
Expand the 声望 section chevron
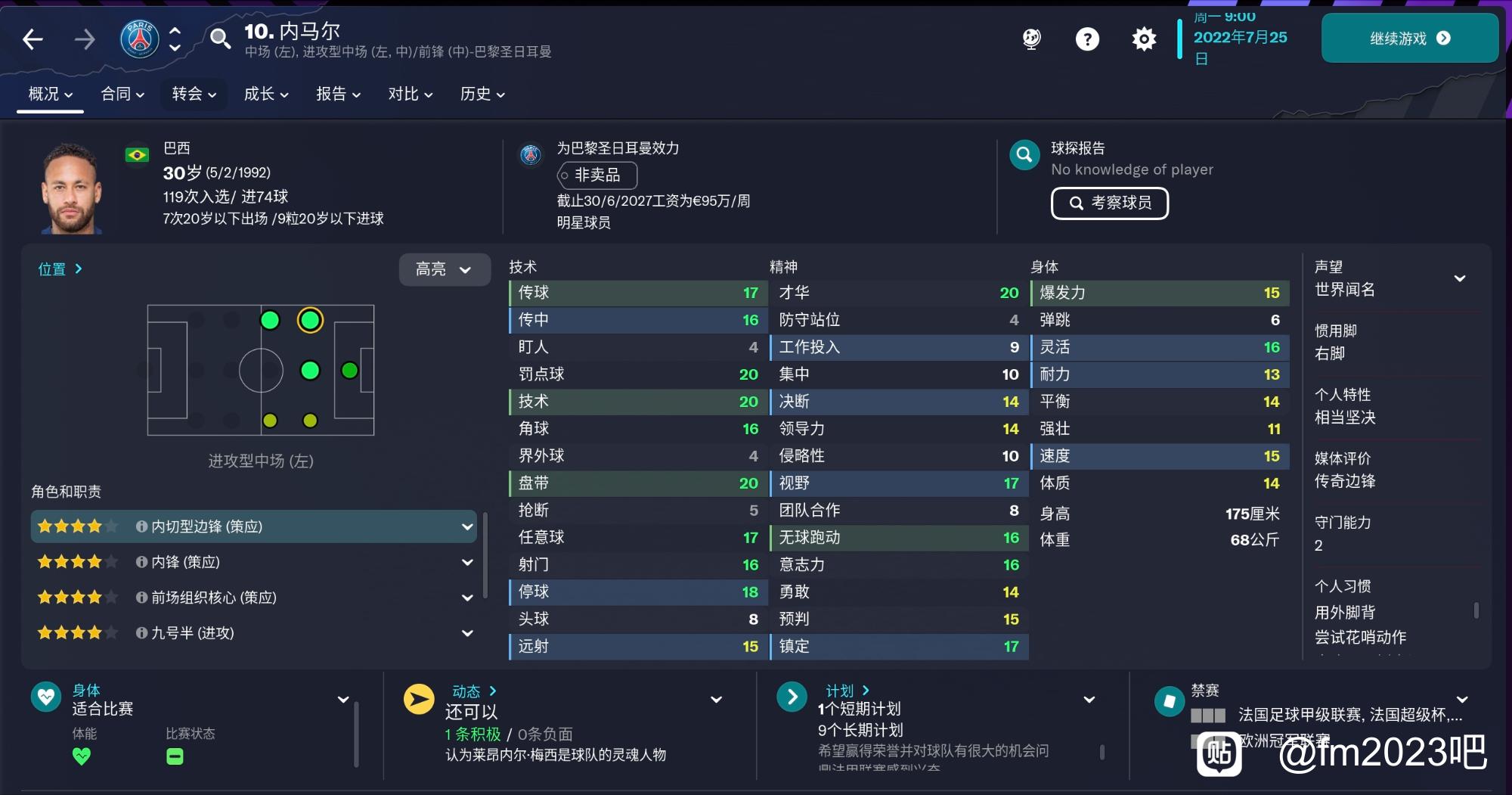1460,278
